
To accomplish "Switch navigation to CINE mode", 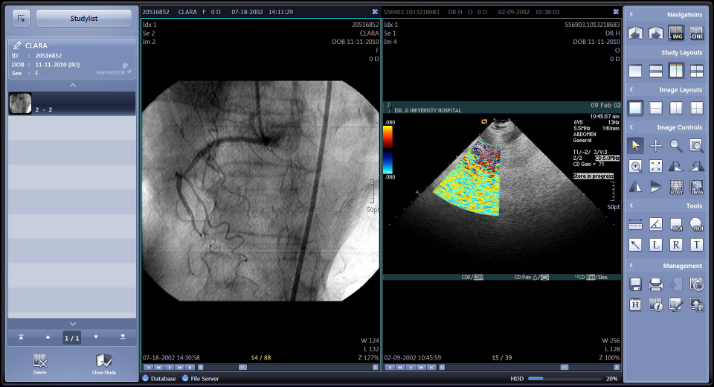I will point(696,33).
